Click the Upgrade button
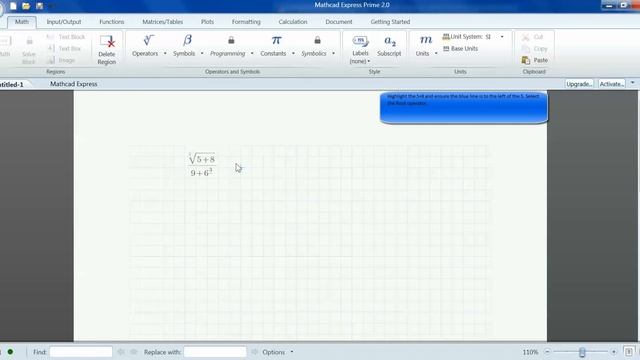 tap(579, 84)
